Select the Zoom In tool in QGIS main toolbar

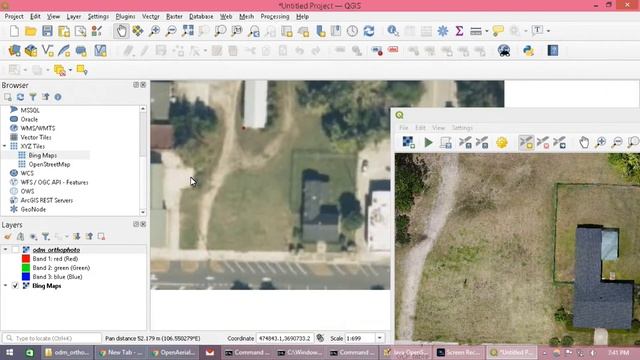tap(154, 31)
